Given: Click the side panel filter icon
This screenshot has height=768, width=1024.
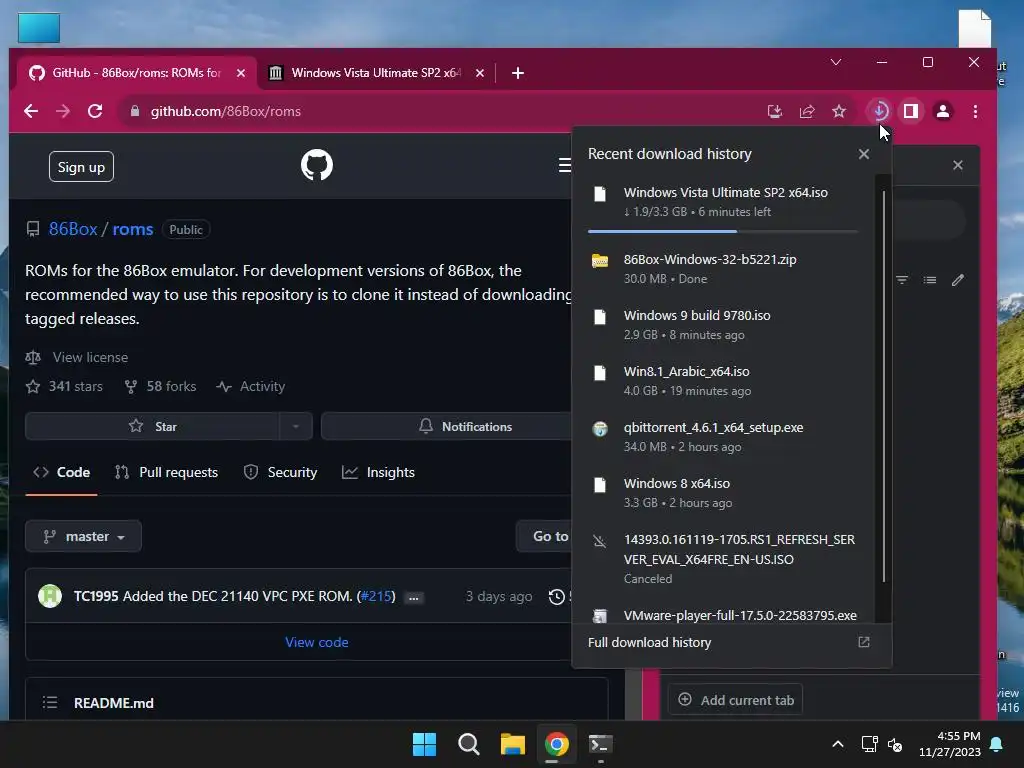Looking at the screenshot, I should coord(902,280).
